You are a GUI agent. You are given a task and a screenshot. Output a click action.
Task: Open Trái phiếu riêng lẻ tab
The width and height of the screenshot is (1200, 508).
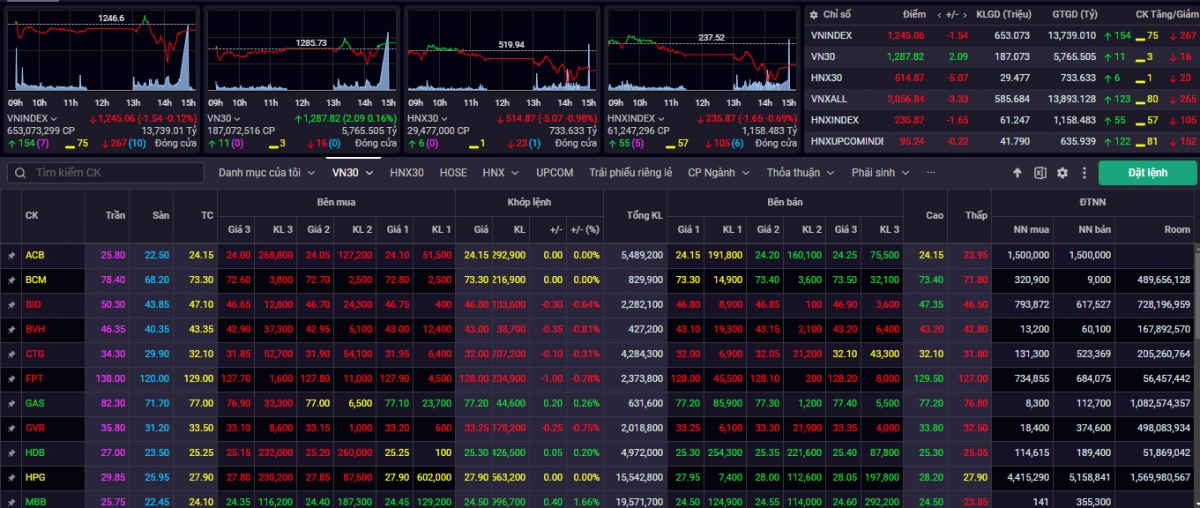(630, 172)
